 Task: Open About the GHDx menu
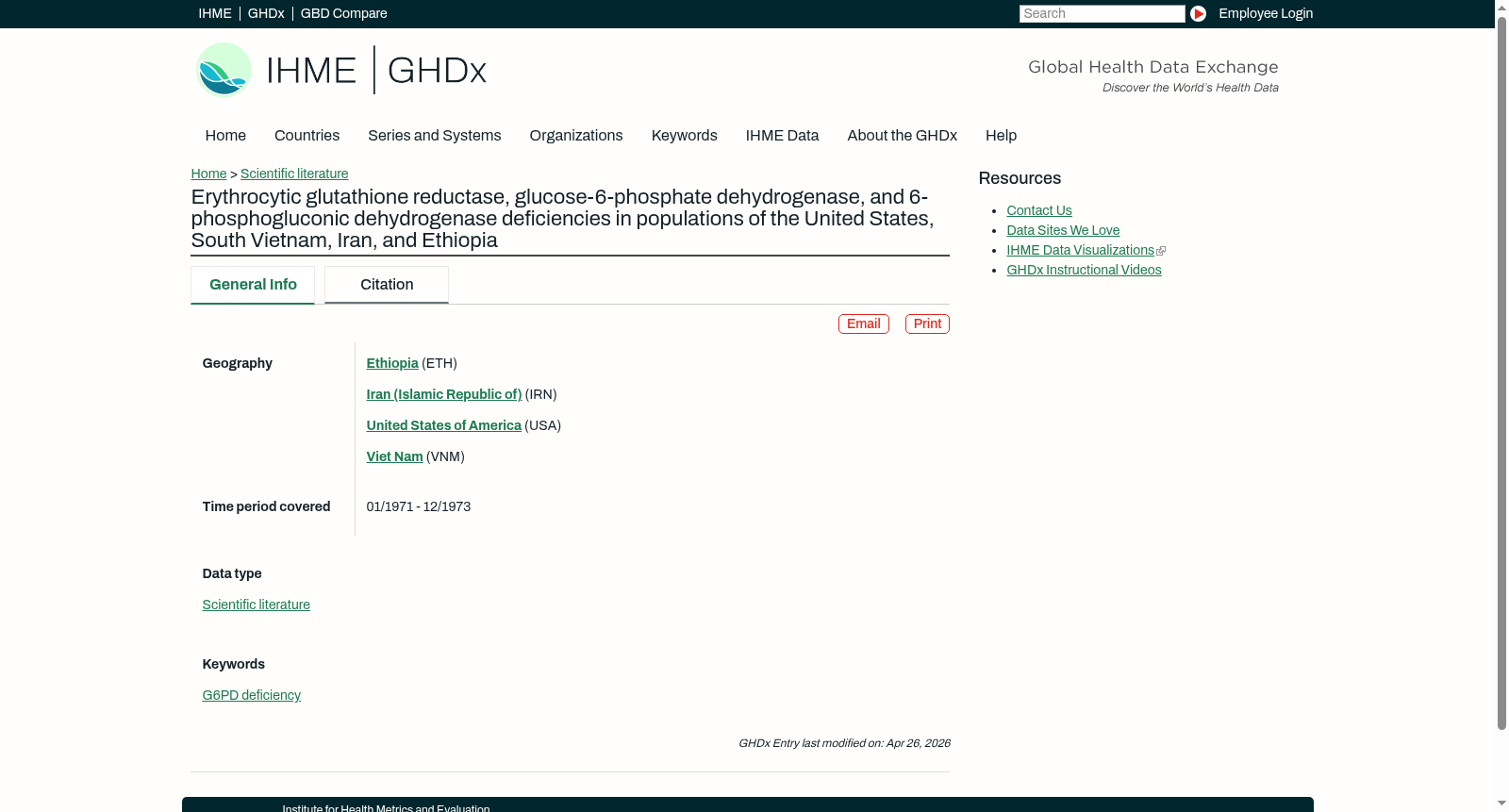click(x=903, y=136)
